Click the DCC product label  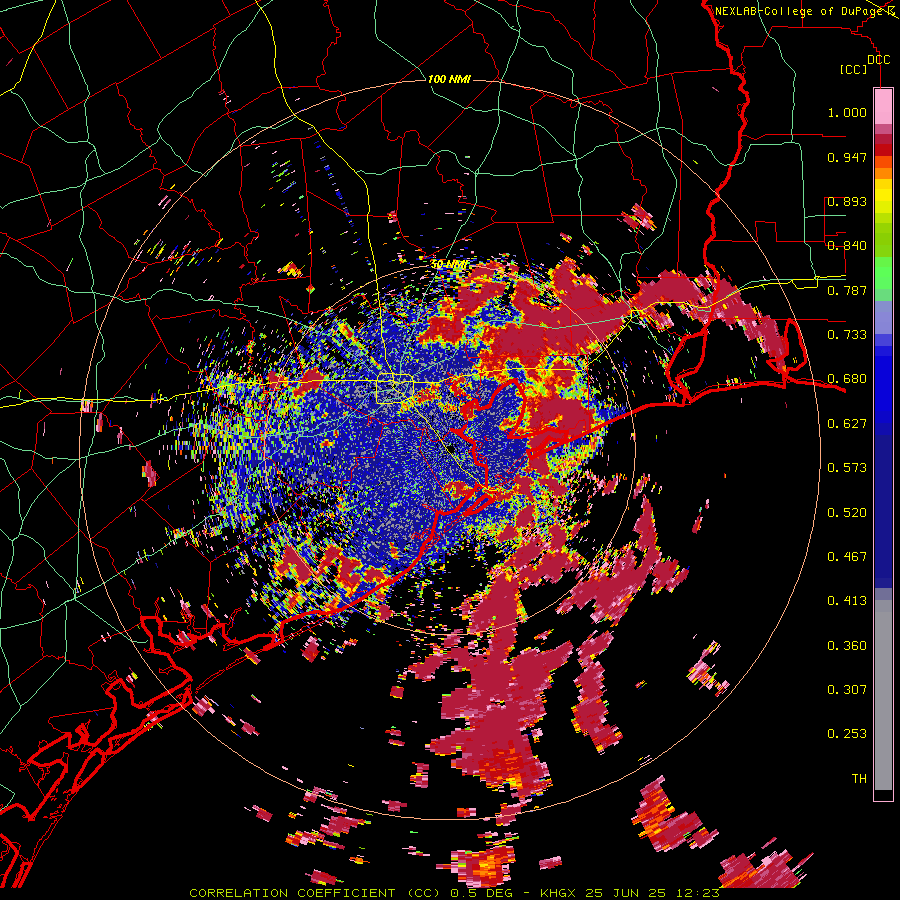(878, 59)
